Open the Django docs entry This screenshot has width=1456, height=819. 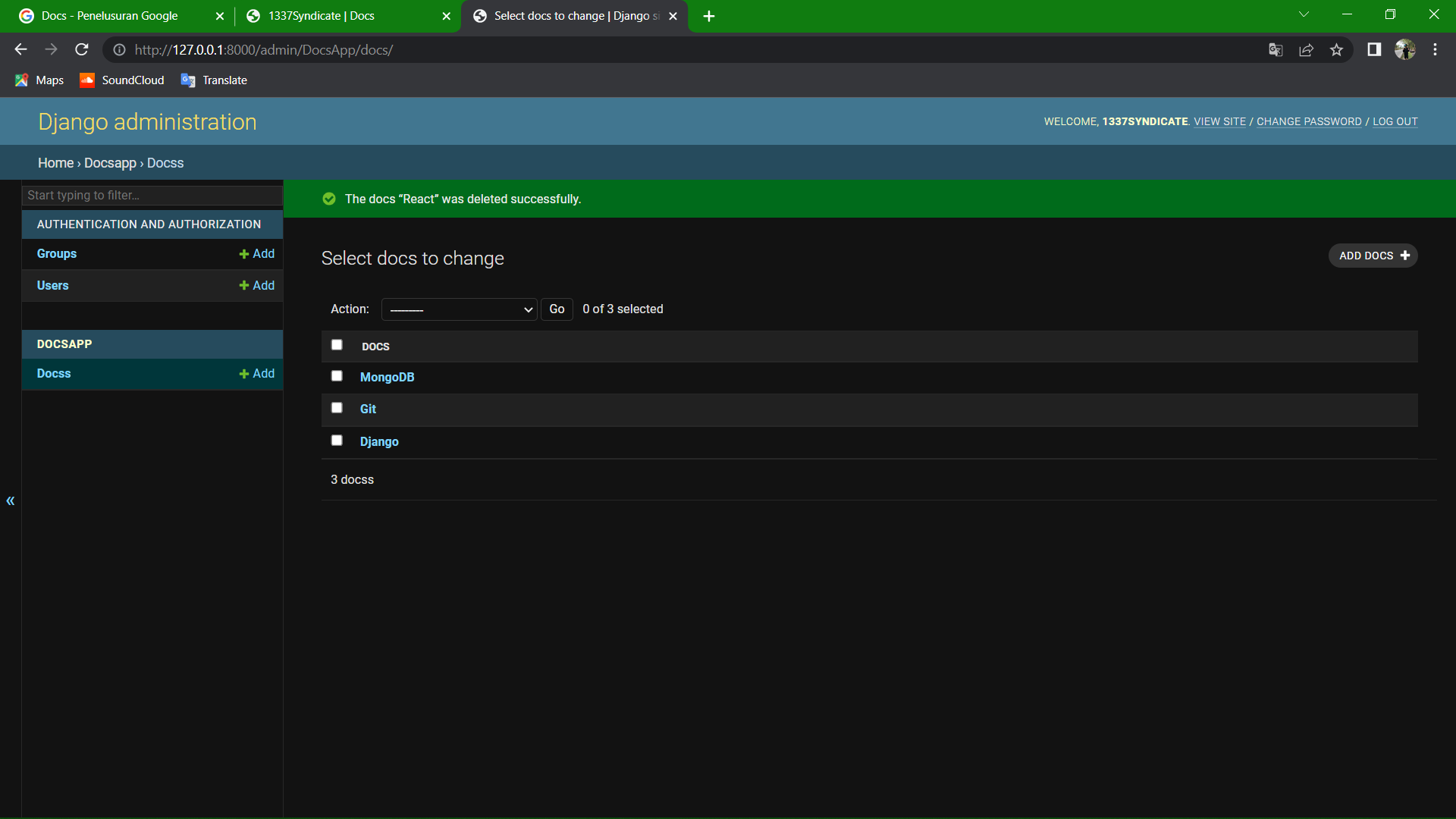pos(379,441)
